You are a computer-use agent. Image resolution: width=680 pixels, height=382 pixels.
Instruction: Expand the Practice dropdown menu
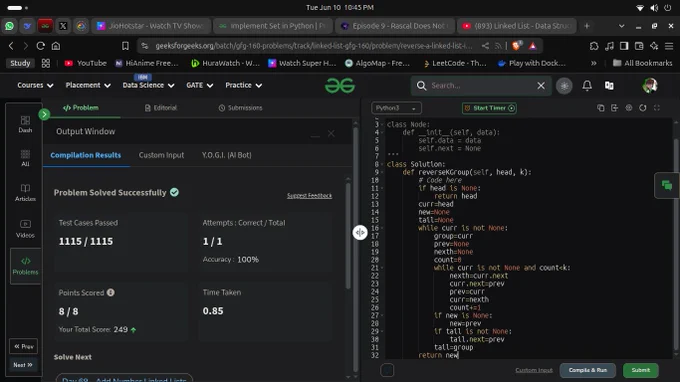pos(243,85)
